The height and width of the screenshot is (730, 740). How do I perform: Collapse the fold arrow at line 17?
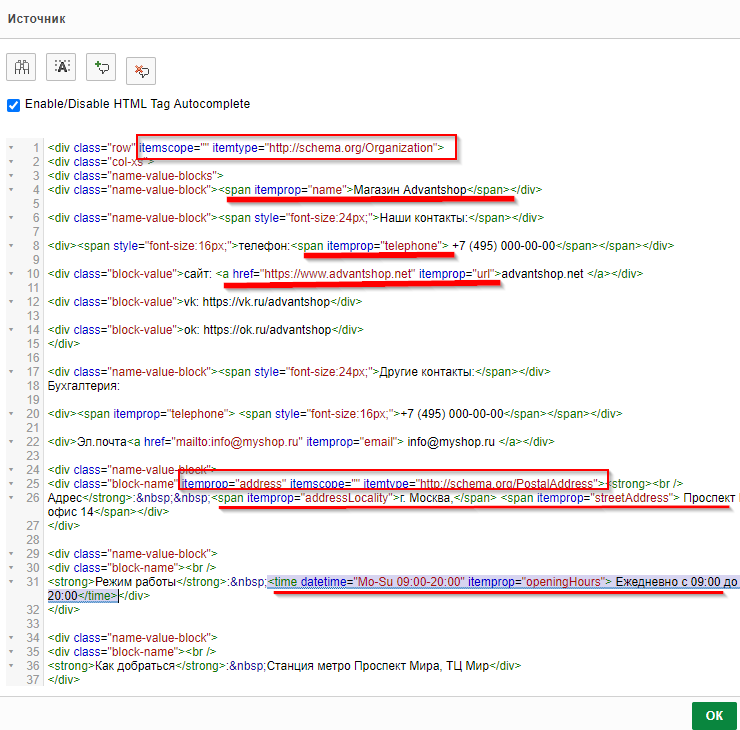click(11, 371)
